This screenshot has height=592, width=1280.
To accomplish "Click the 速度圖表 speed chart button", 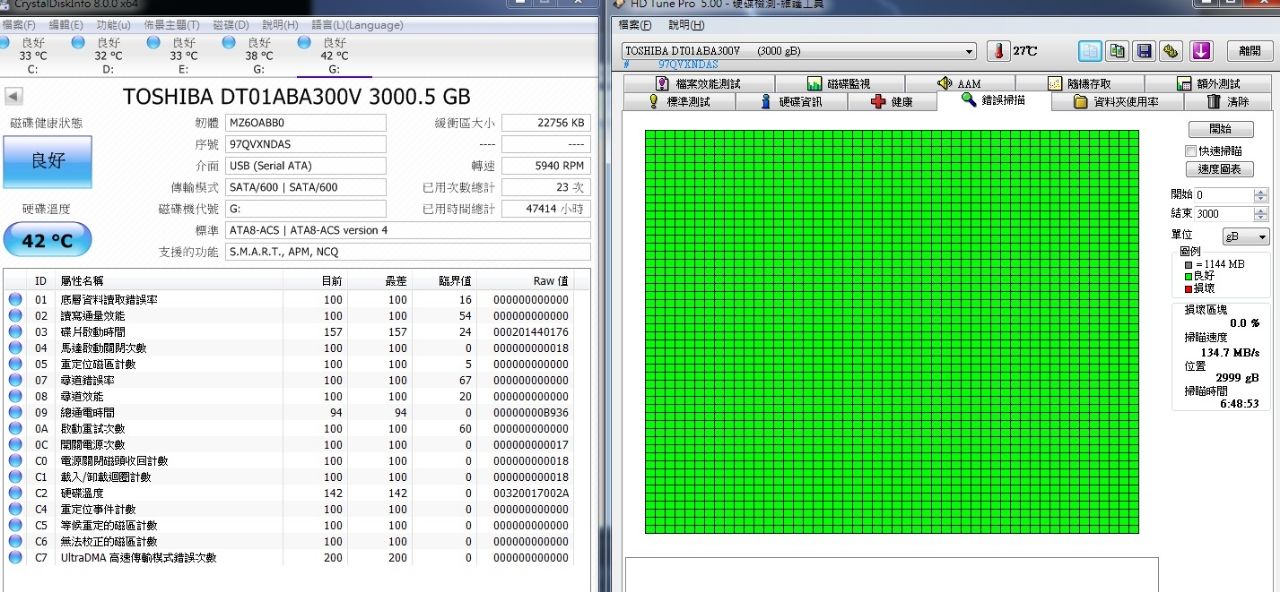I will (x=1220, y=170).
